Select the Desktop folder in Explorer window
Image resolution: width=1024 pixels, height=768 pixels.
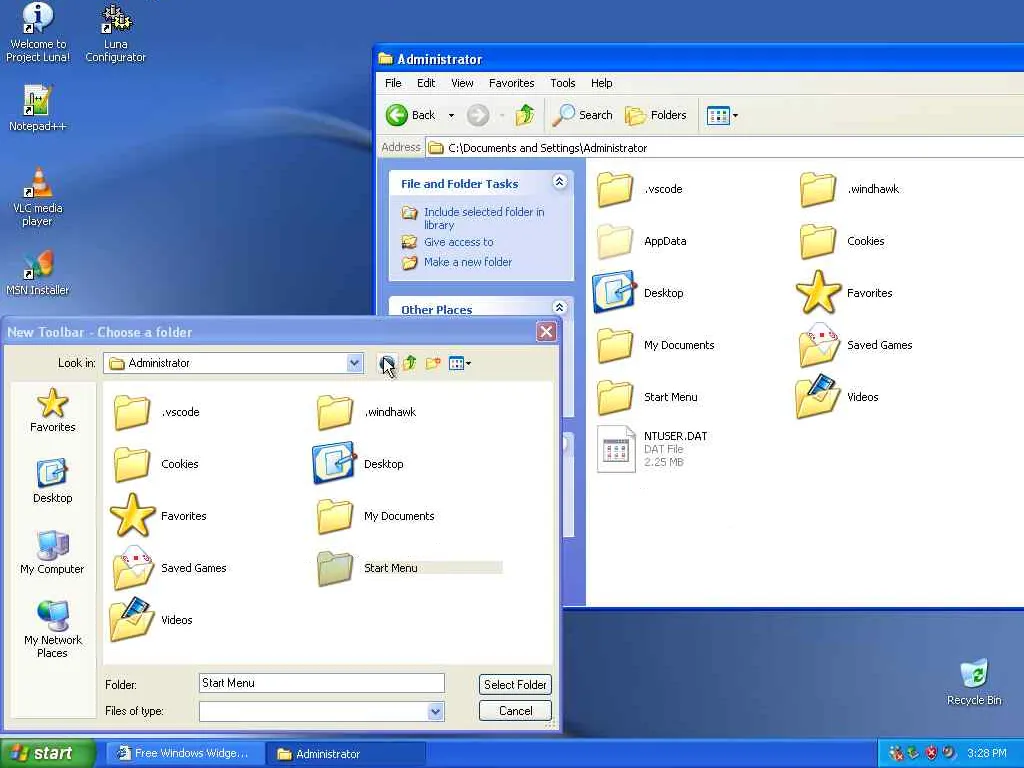(x=639, y=293)
